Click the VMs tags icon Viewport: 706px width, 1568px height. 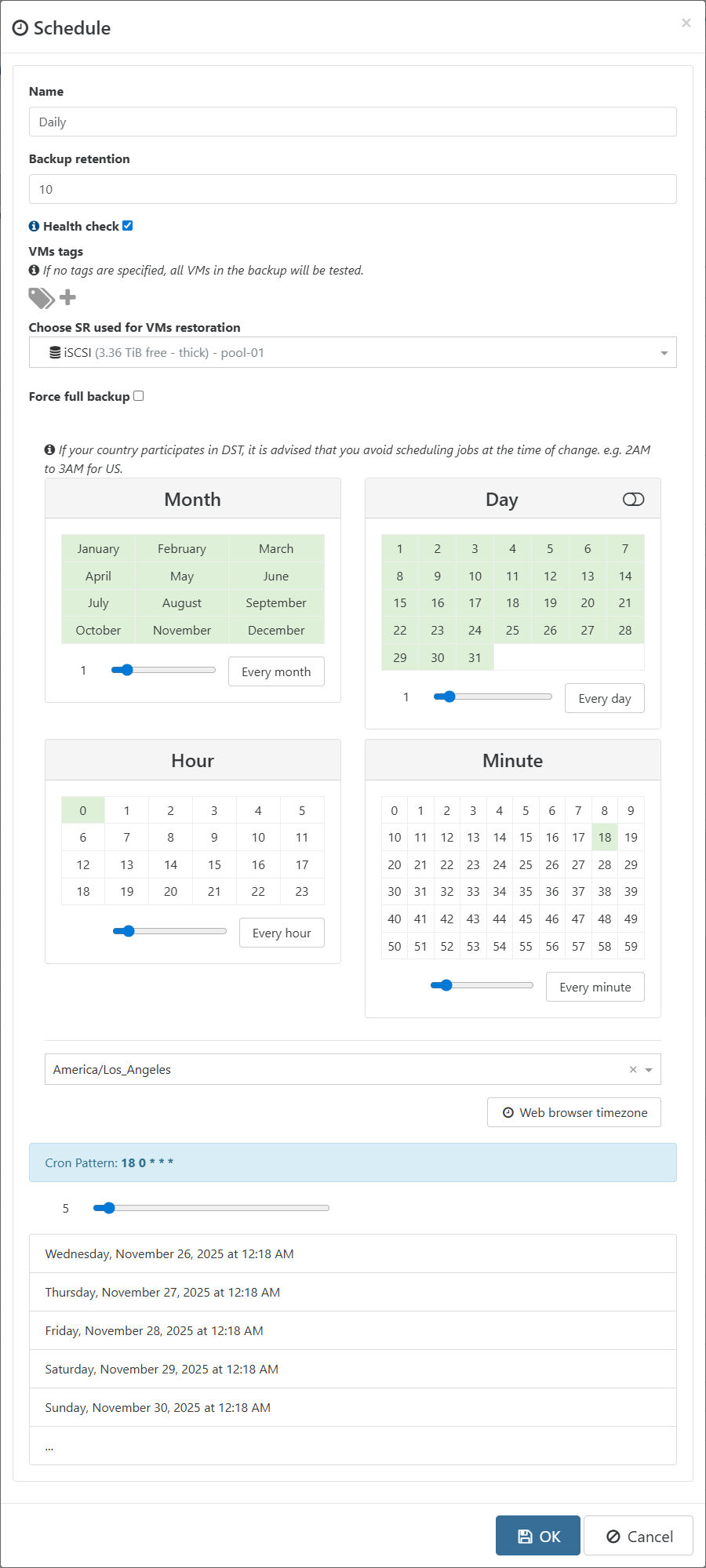(x=41, y=298)
